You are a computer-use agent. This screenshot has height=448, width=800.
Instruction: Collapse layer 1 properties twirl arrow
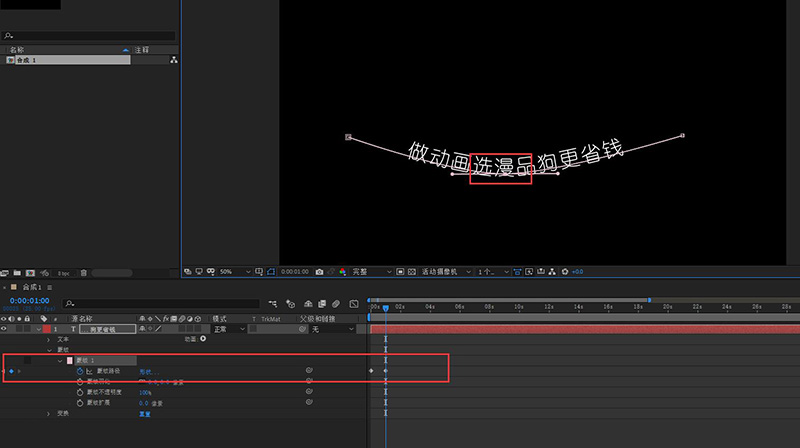click(x=39, y=329)
